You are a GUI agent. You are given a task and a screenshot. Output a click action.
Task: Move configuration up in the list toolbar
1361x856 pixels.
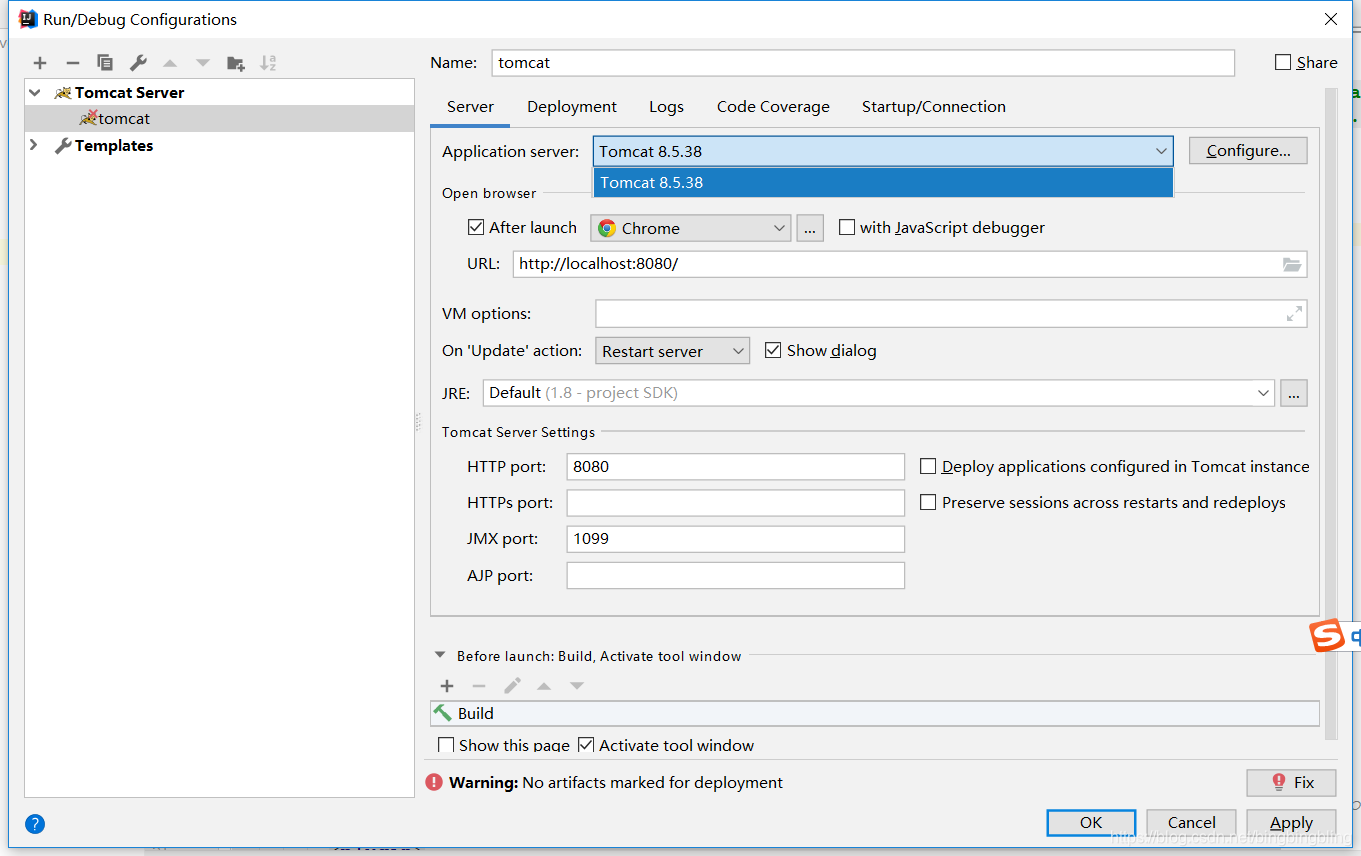[x=170, y=63]
